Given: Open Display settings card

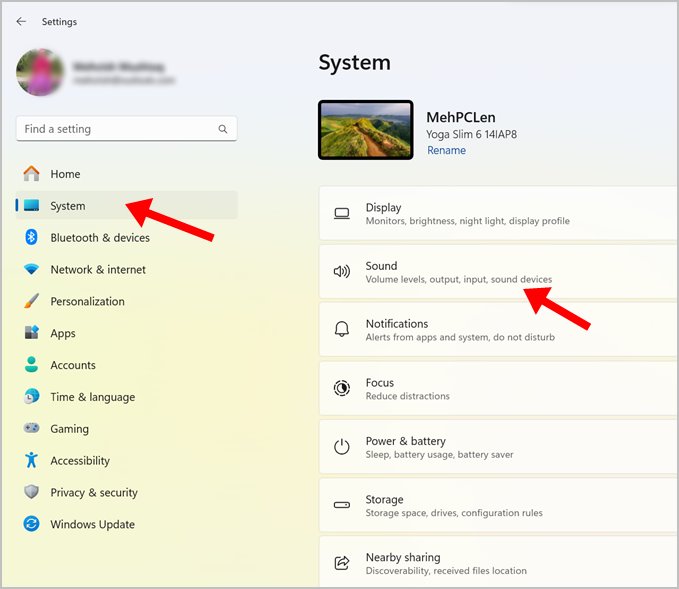Looking at the screenshot, I should click(x=498, y=214).
